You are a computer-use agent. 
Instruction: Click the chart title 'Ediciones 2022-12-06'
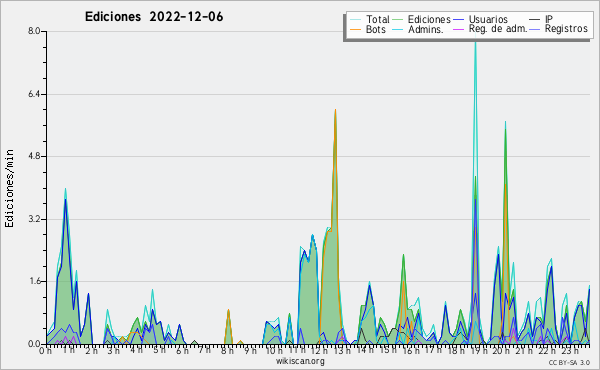(x=154, y=17)
